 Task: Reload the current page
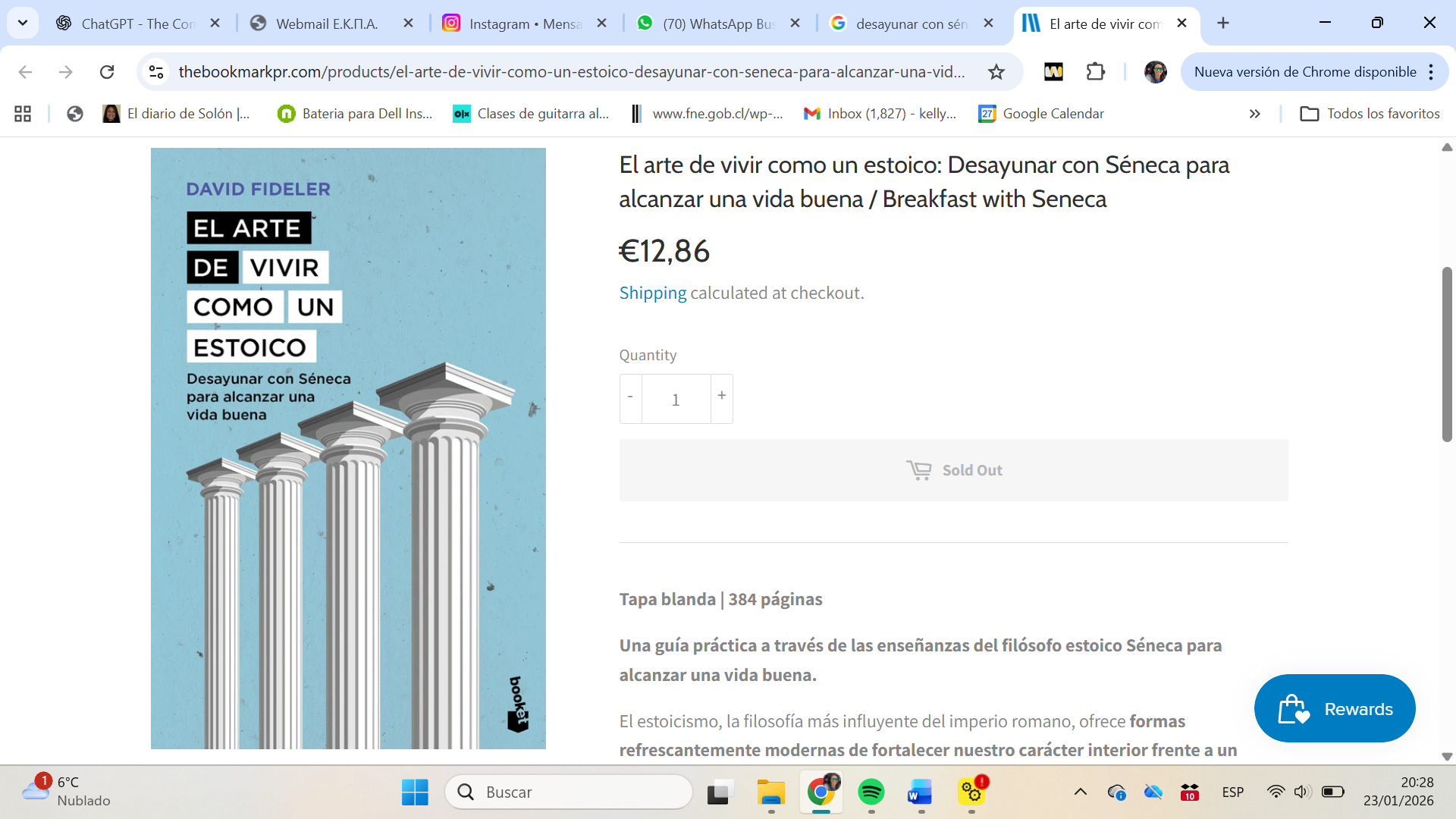point(107,72)
